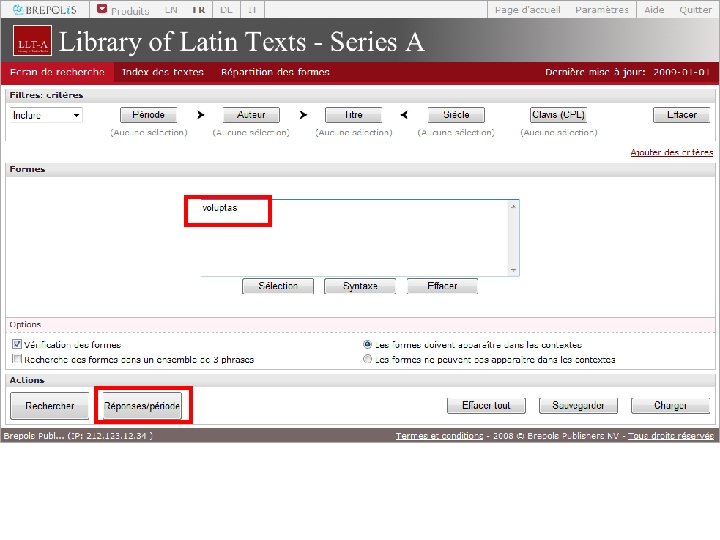Click the Réponses/période button
This screenshot has width=720, height=540.
(142, 405)
